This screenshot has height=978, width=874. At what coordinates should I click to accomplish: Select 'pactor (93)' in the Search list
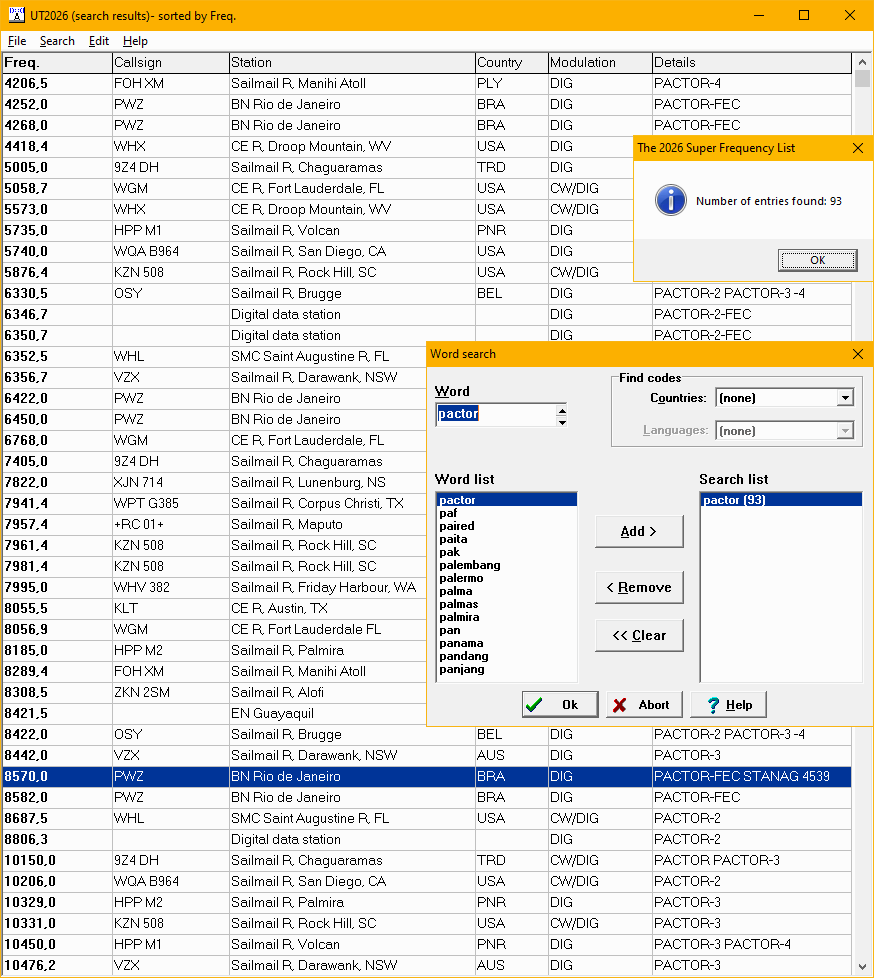pyautogui.click(x=734, y=500)
